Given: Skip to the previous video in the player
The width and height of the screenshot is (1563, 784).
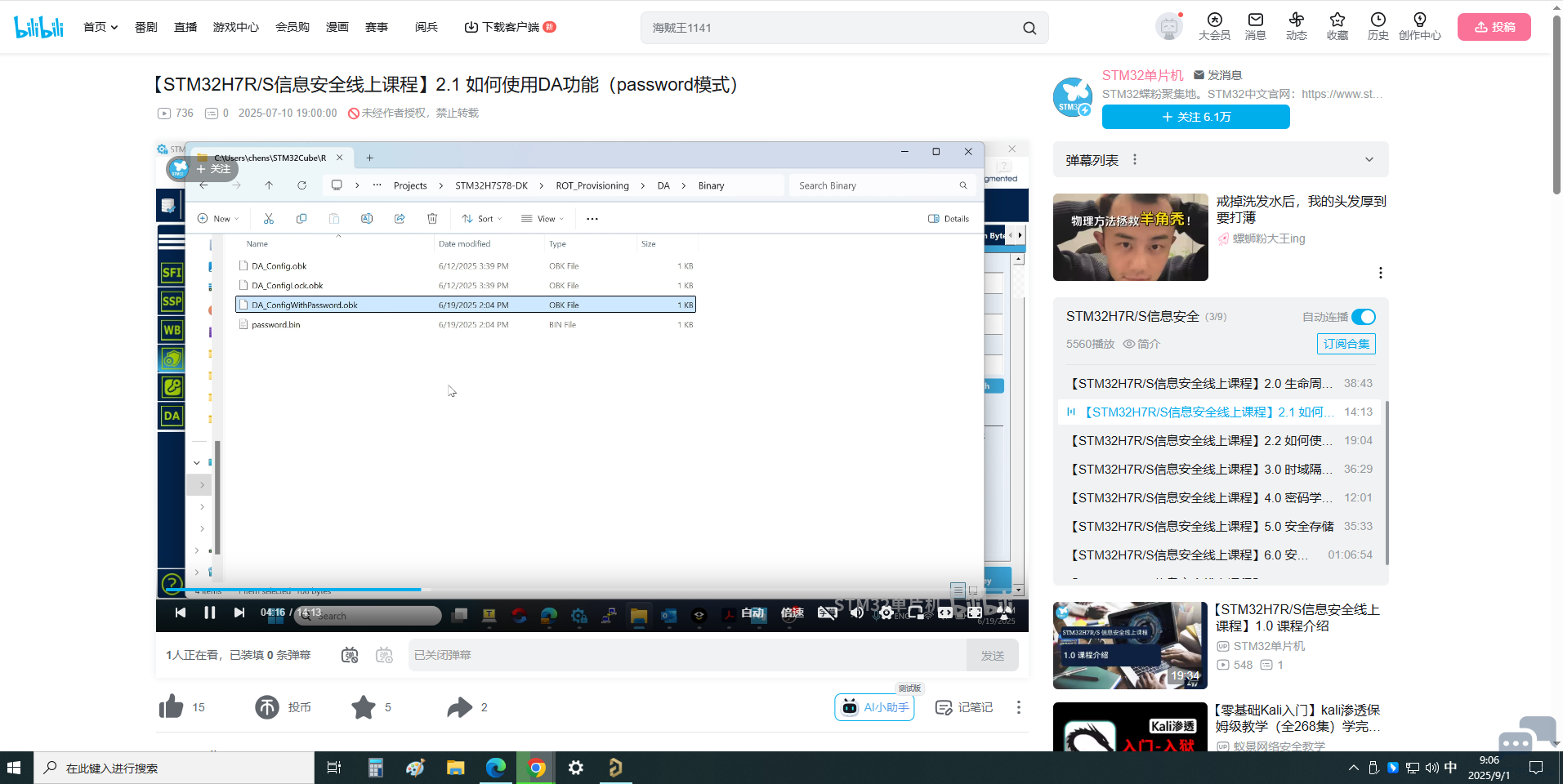Looking at the screenshot, I should pos(181,612).
